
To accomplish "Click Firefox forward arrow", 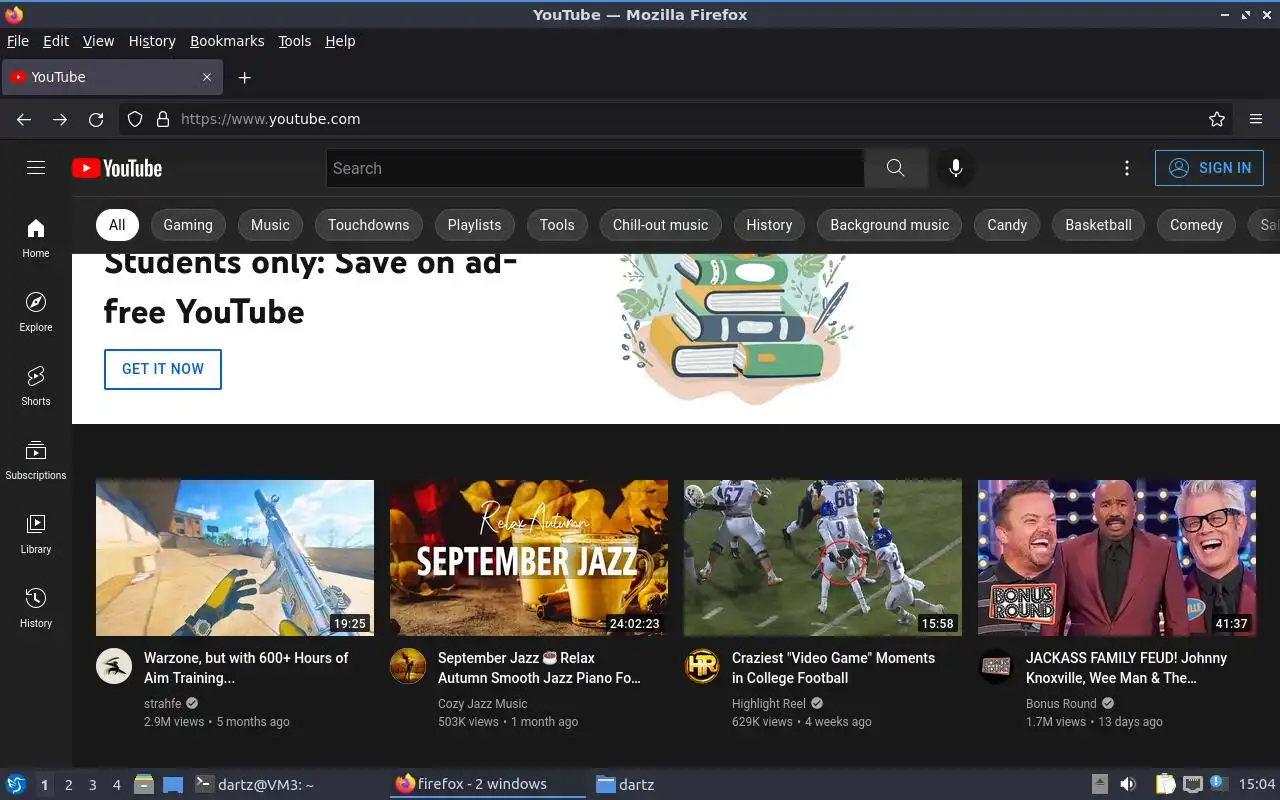I will [60, 119].
